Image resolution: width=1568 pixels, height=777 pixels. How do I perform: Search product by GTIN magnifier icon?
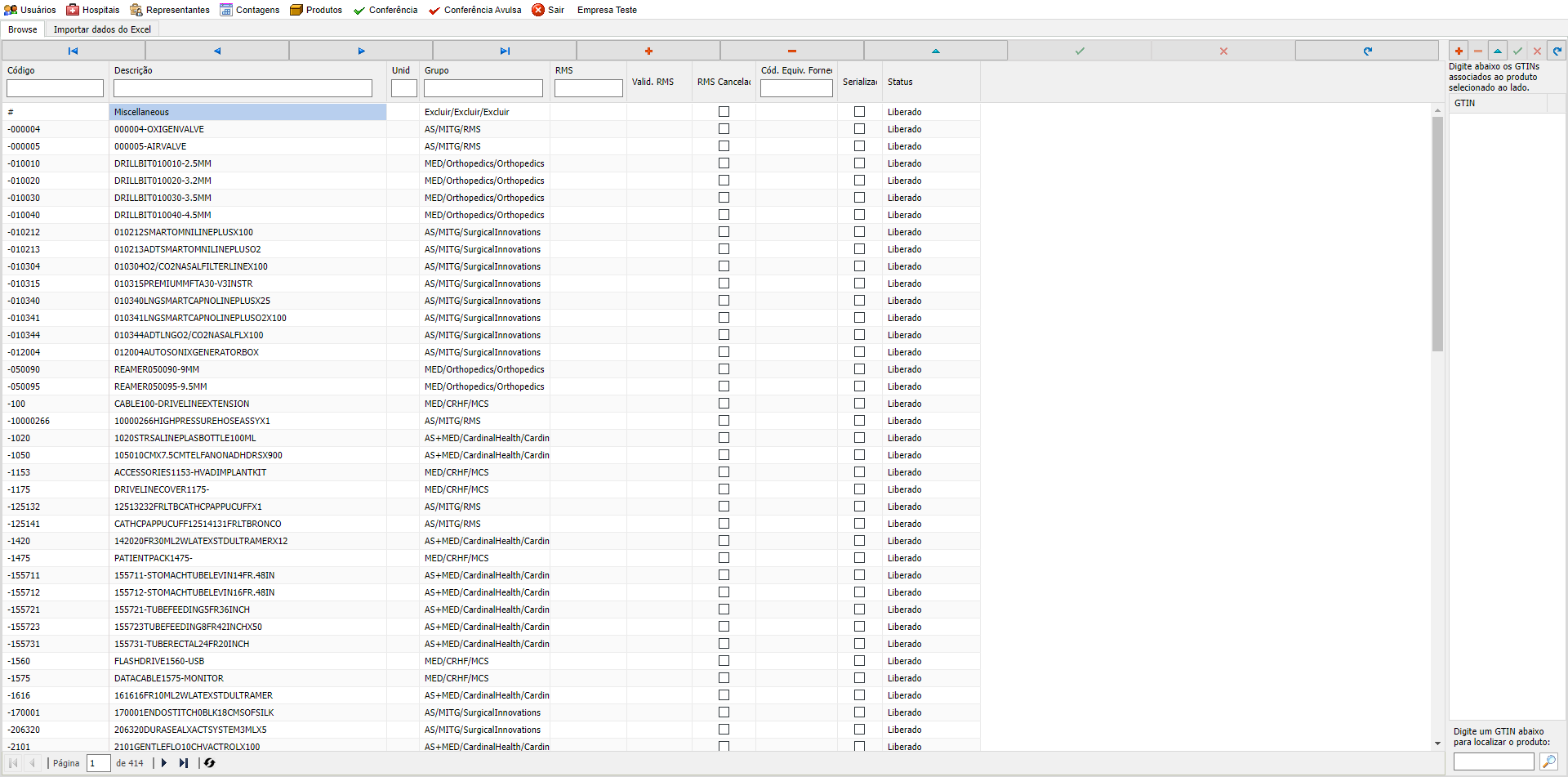pyautogui.click(x=1548, y=761)
